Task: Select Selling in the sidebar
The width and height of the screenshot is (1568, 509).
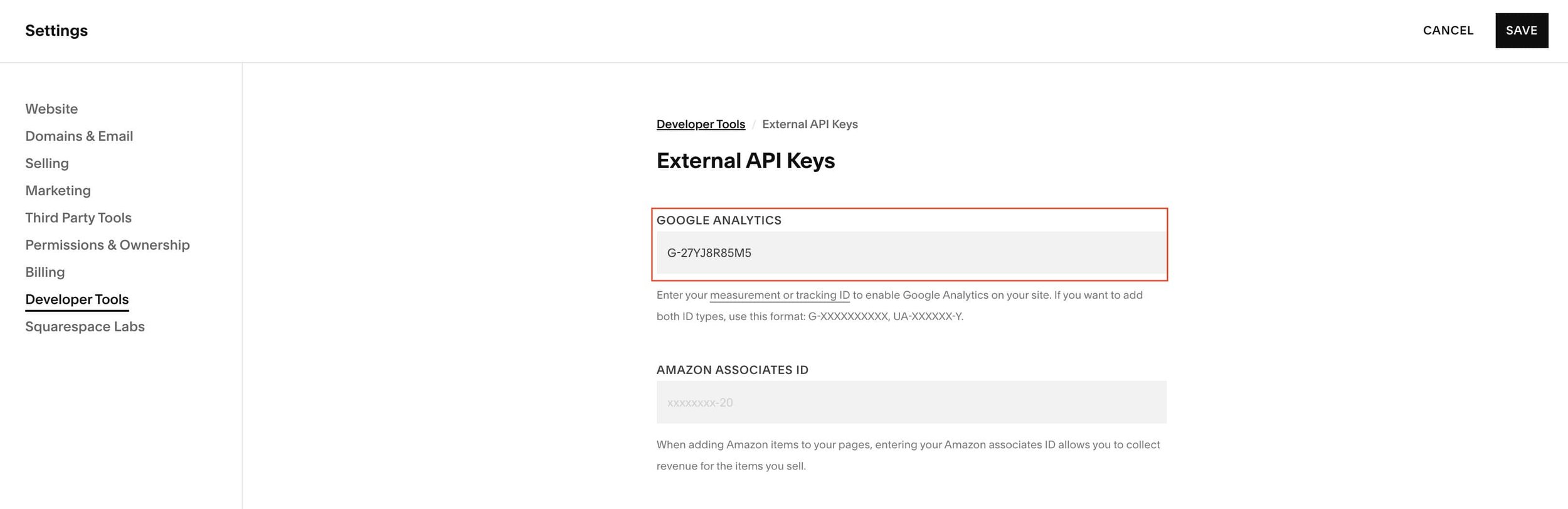Action: click(47, 163)
